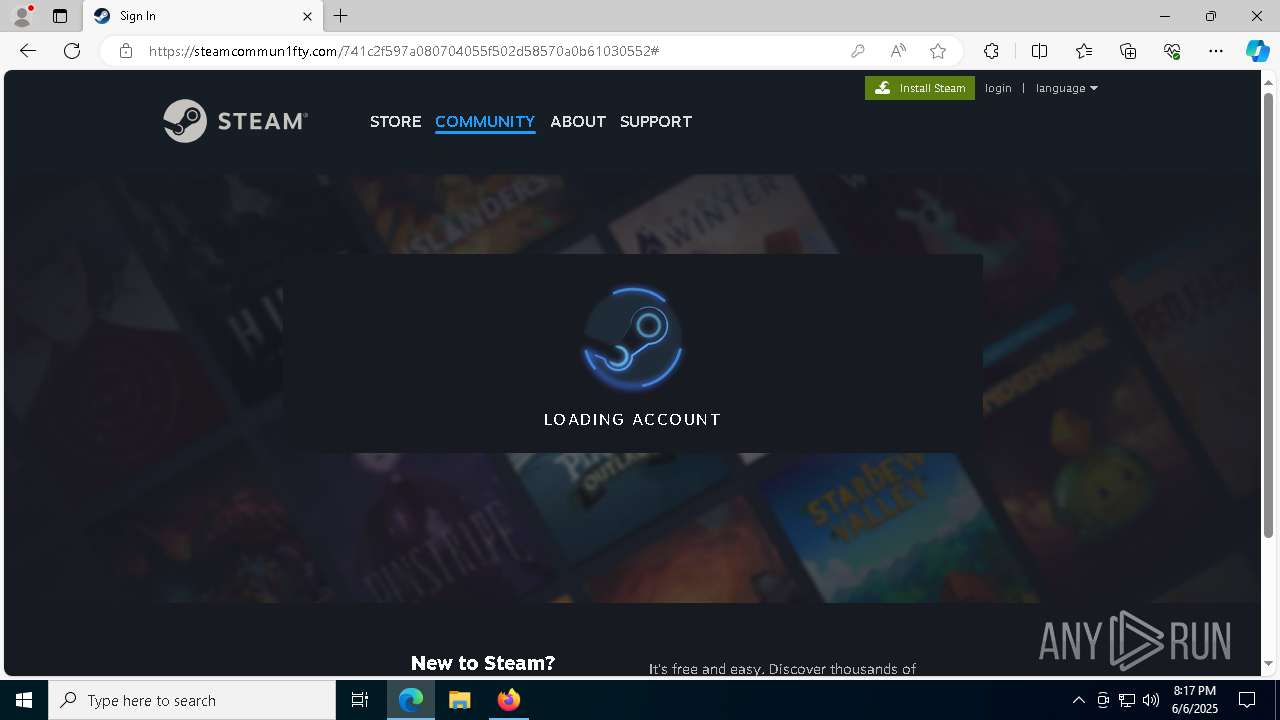The width and height of the screenshot is (1280, 720).
Task: Click the address bar URL
Action: click(x=404, y=51)
